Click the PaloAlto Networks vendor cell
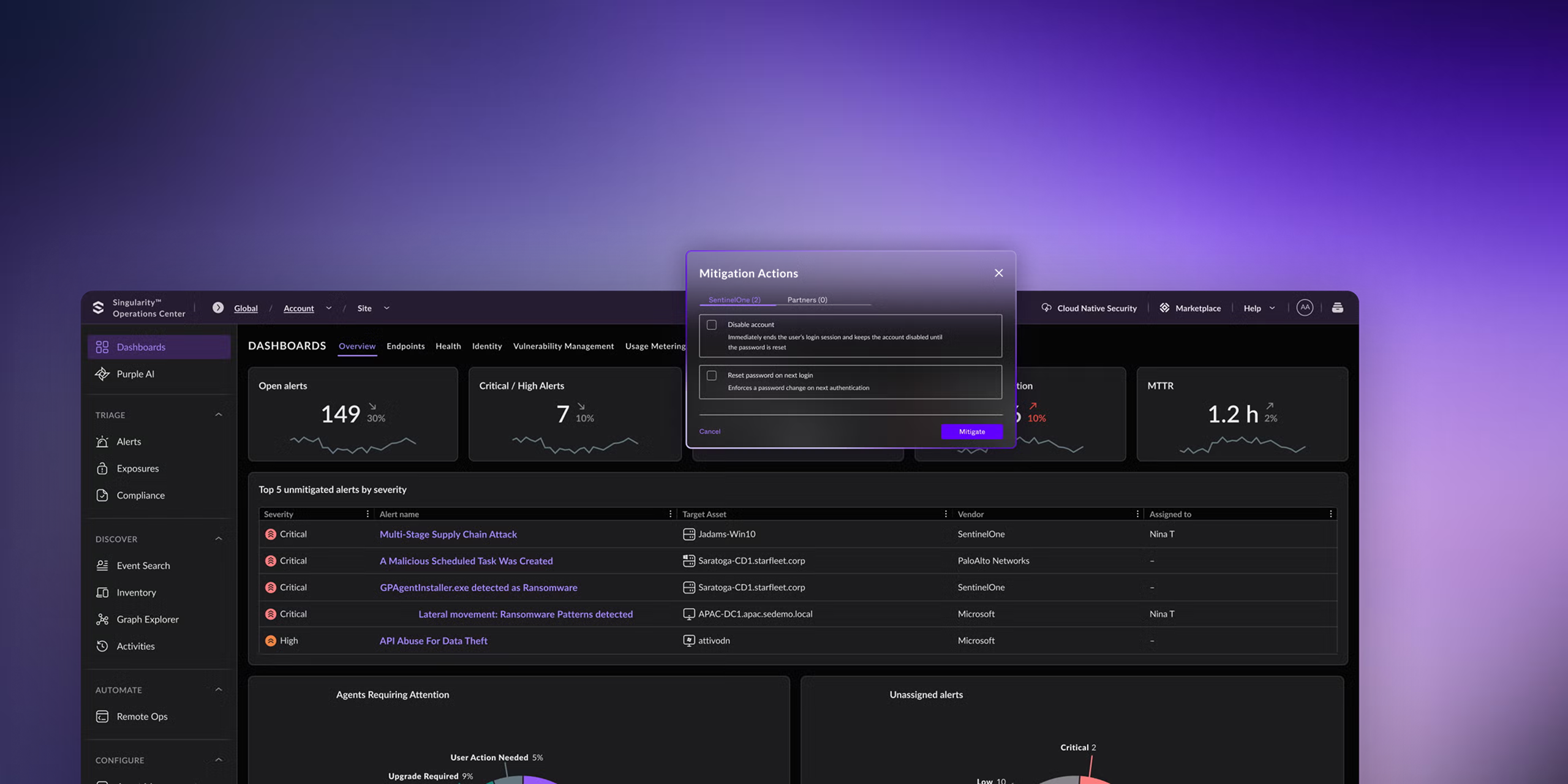The image size is (1568, 784). click(993, 560)
